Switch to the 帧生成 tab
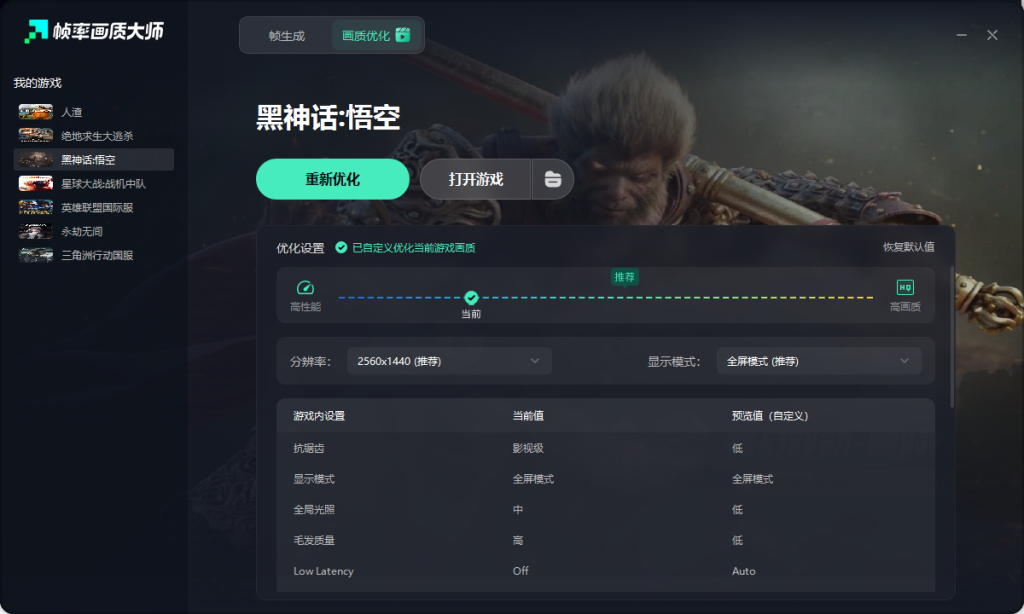 287,36
